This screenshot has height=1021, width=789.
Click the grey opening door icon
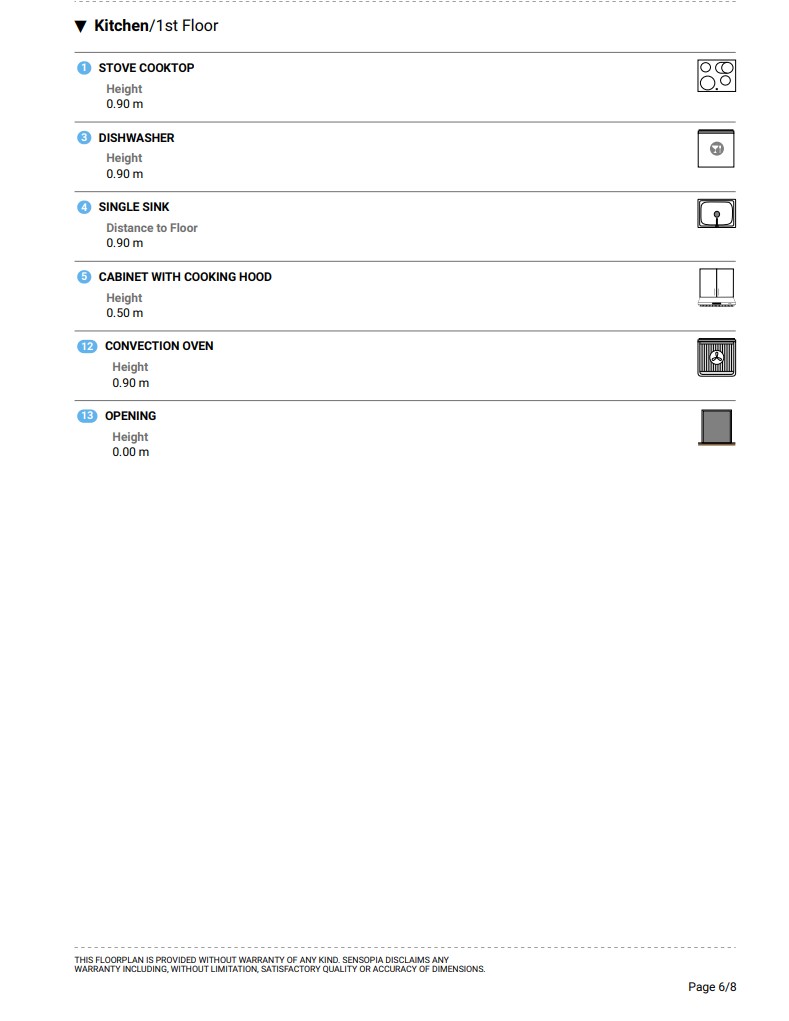[716, 427]
